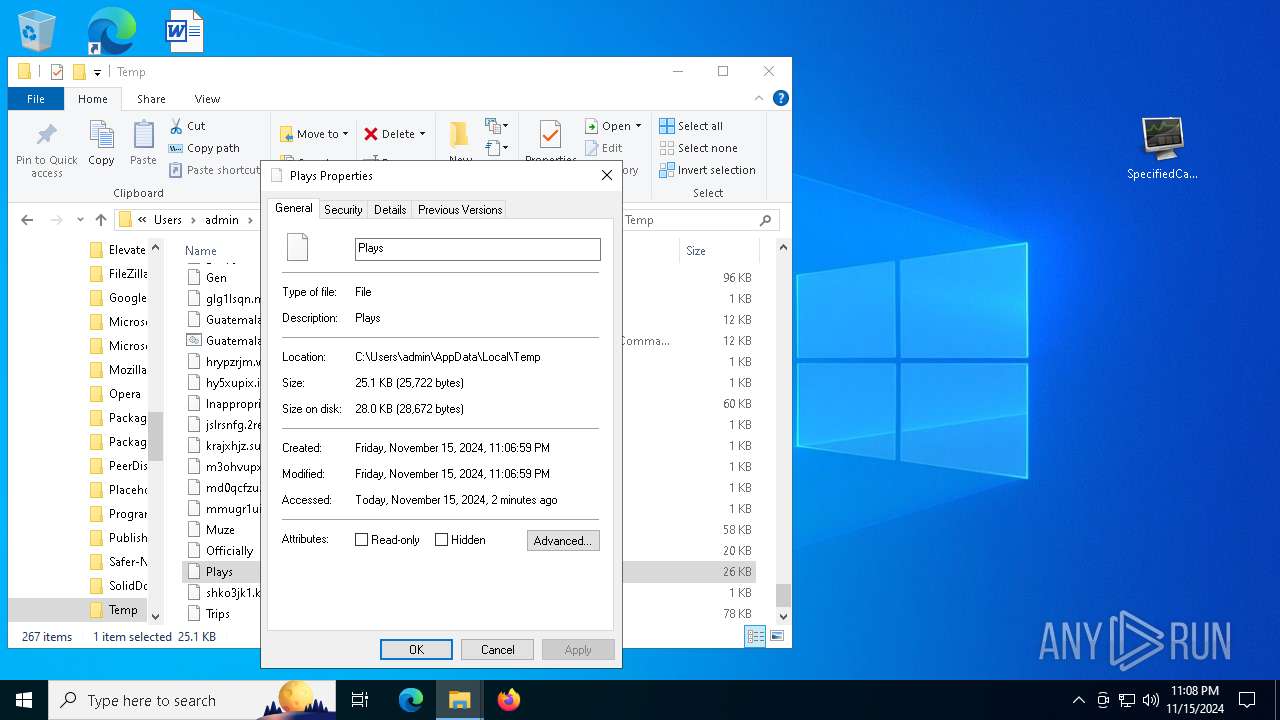Click Cancel in Plays Properties
The image size is (1280, 720).
pyautogui.click(x=497, y=650)
